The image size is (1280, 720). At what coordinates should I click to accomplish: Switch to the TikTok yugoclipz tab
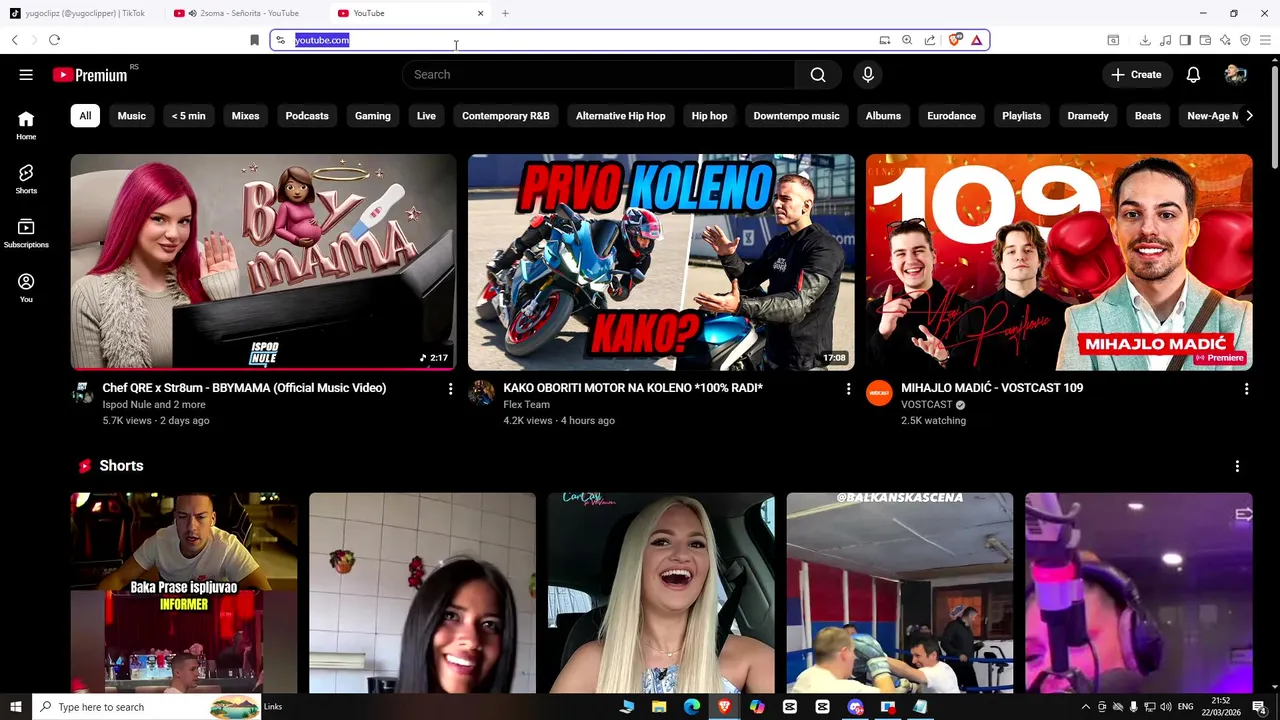point(84,13)
